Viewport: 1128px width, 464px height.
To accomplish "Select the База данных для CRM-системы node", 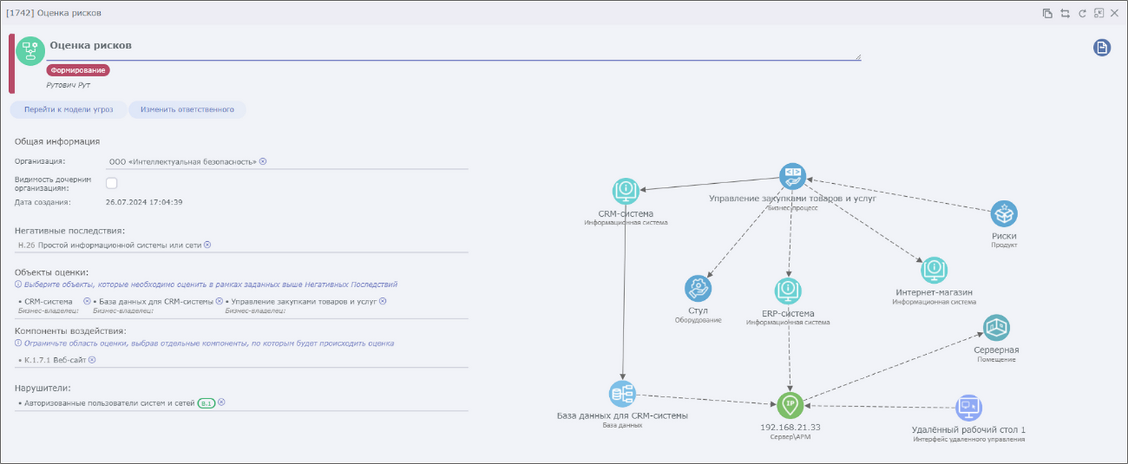I will (x=622, y=393).
